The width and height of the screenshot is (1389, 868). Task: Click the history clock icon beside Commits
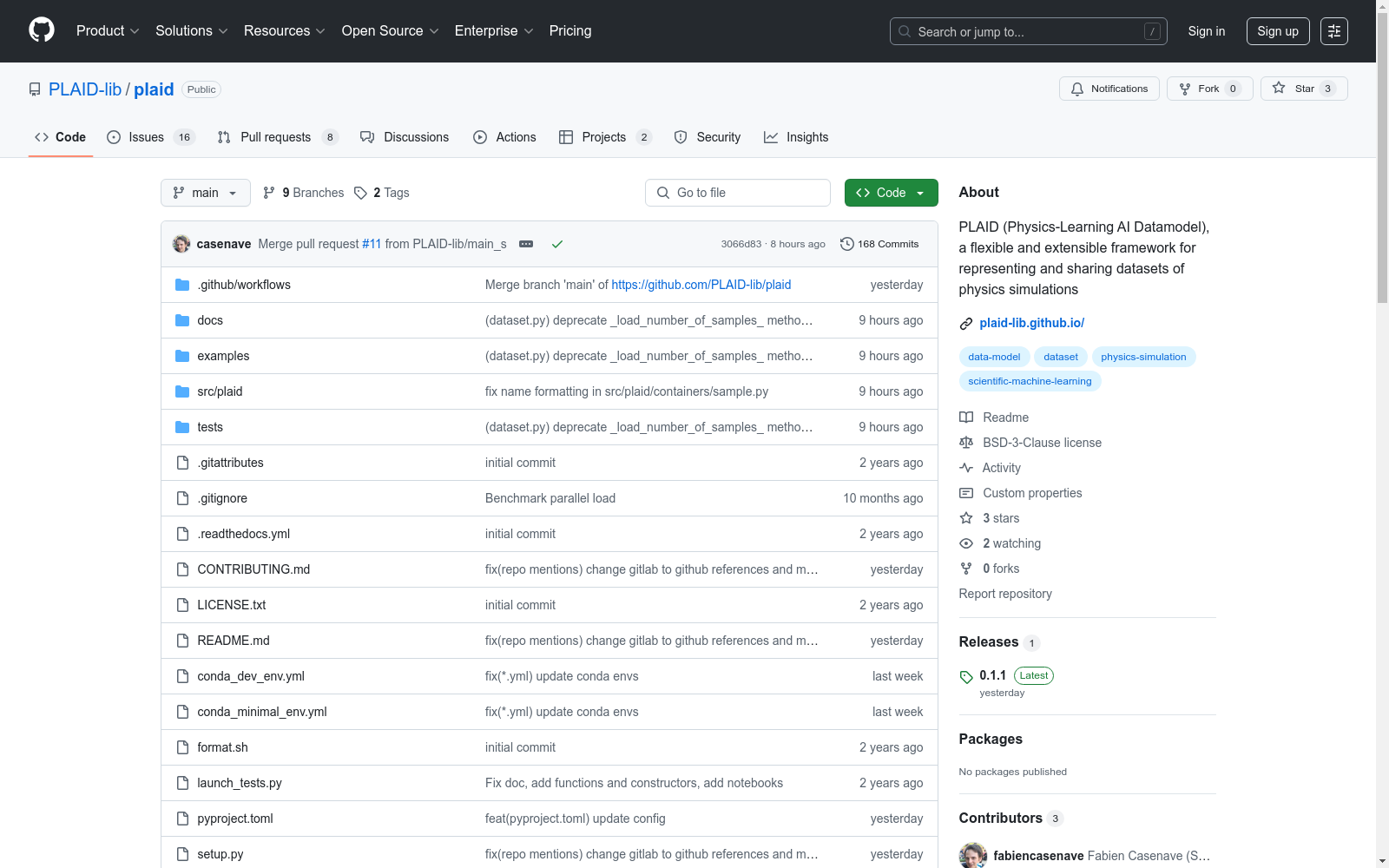[x=847, y=244]
